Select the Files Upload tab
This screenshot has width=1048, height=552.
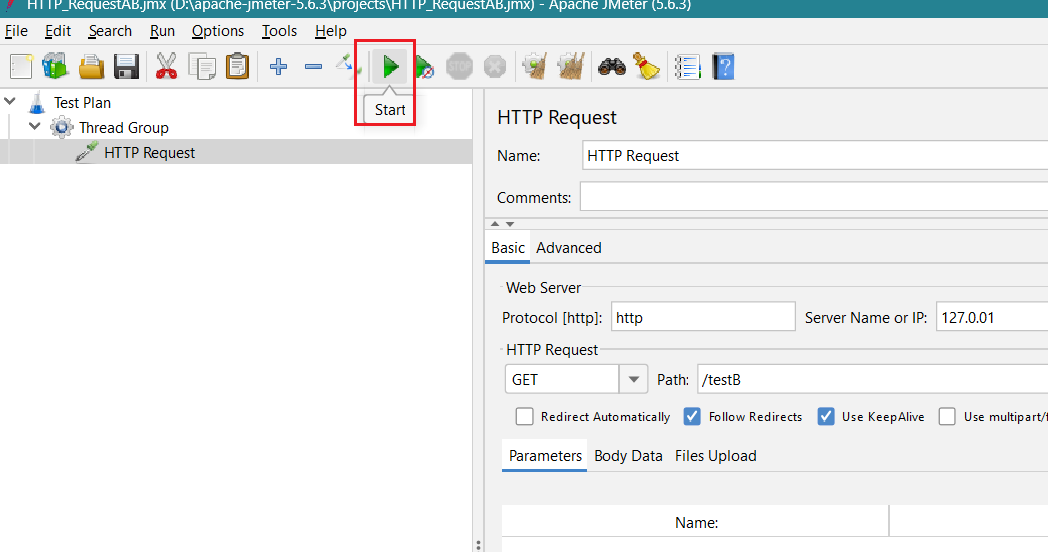[x=716, y=456]
